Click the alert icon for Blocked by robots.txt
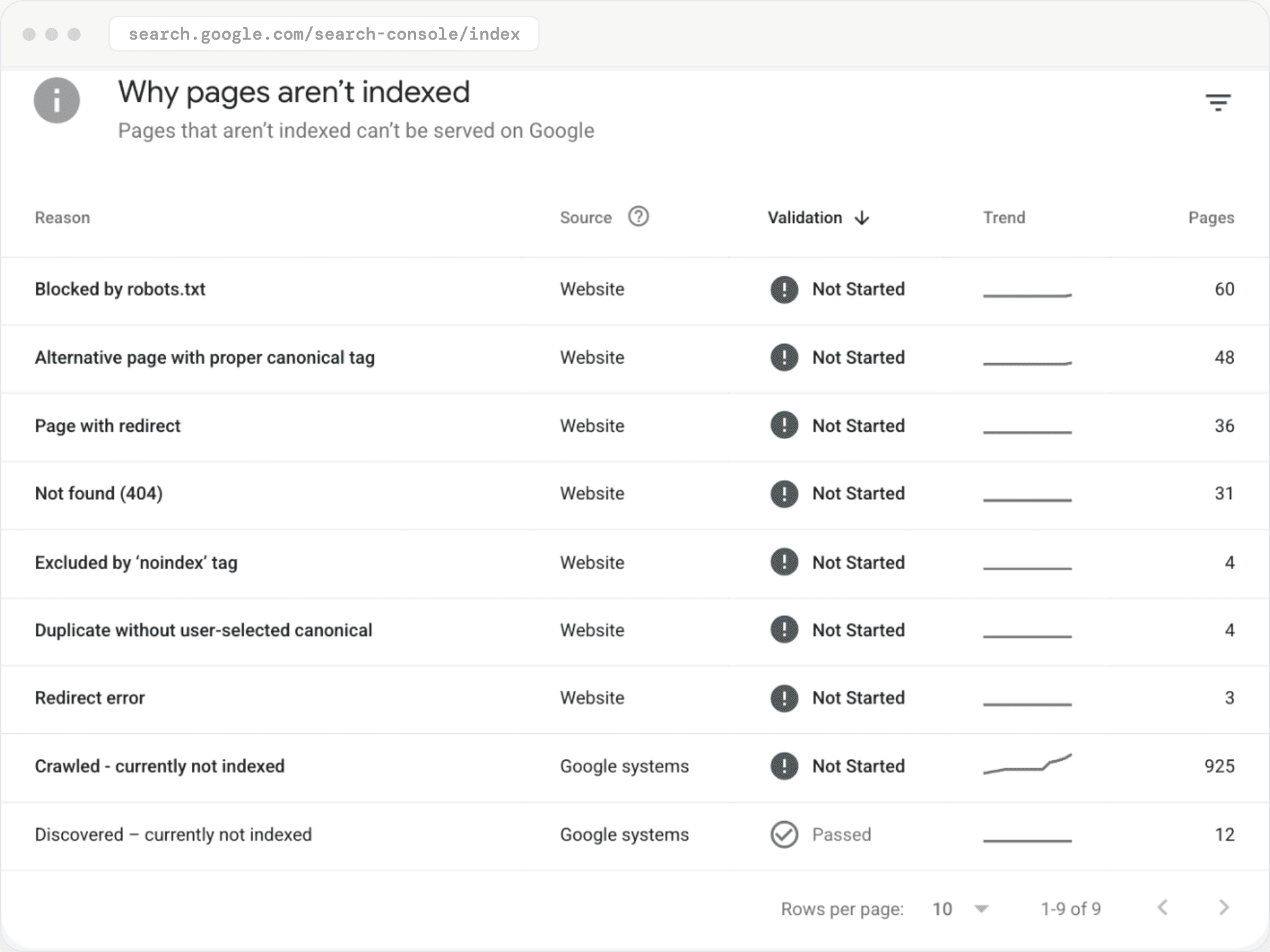This screenshot has height=952, width=1270. coord(784,290)
